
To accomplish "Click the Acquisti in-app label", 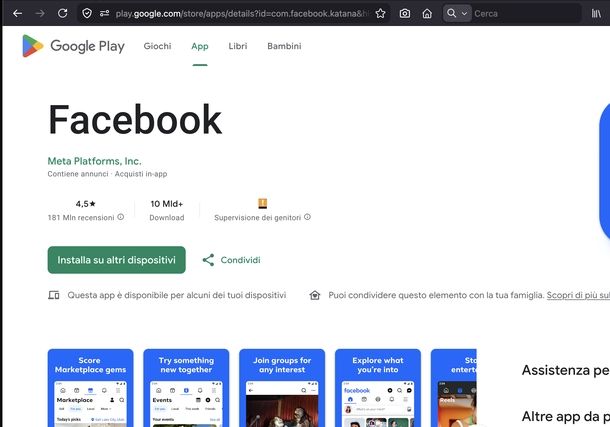I will pos(141,174).
